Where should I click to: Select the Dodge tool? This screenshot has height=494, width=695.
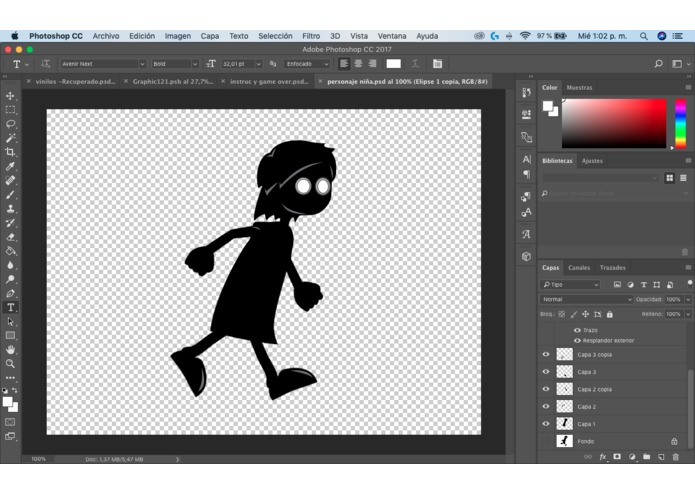[x=10, y=279]
